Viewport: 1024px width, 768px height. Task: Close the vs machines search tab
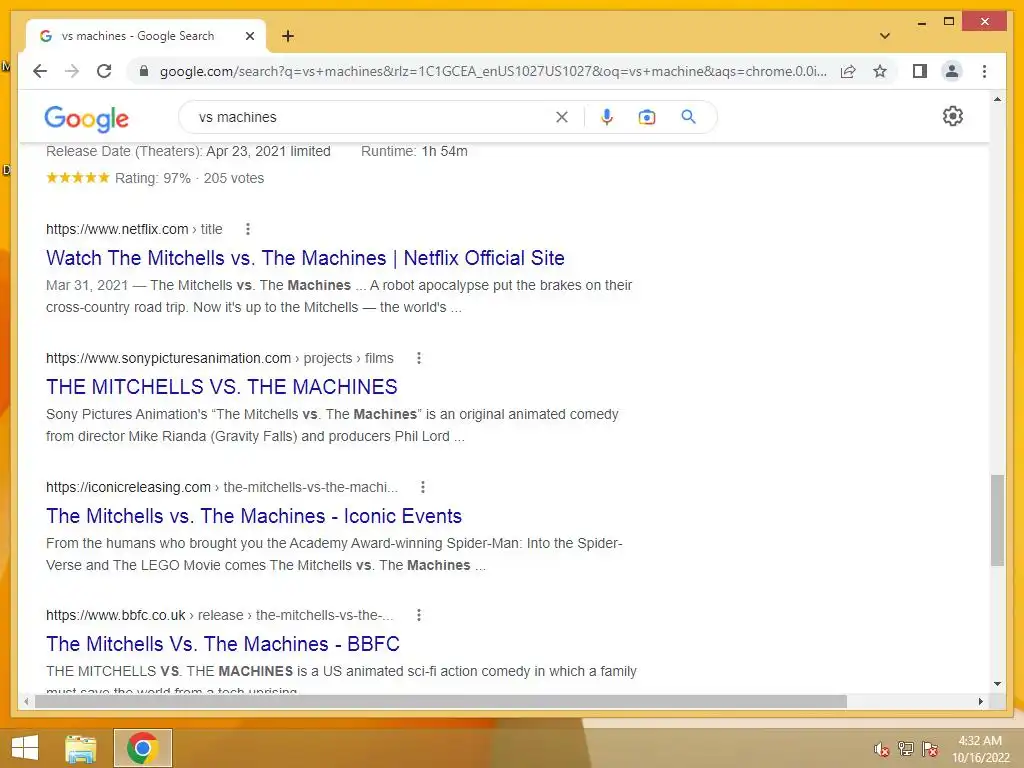[249, 36]
